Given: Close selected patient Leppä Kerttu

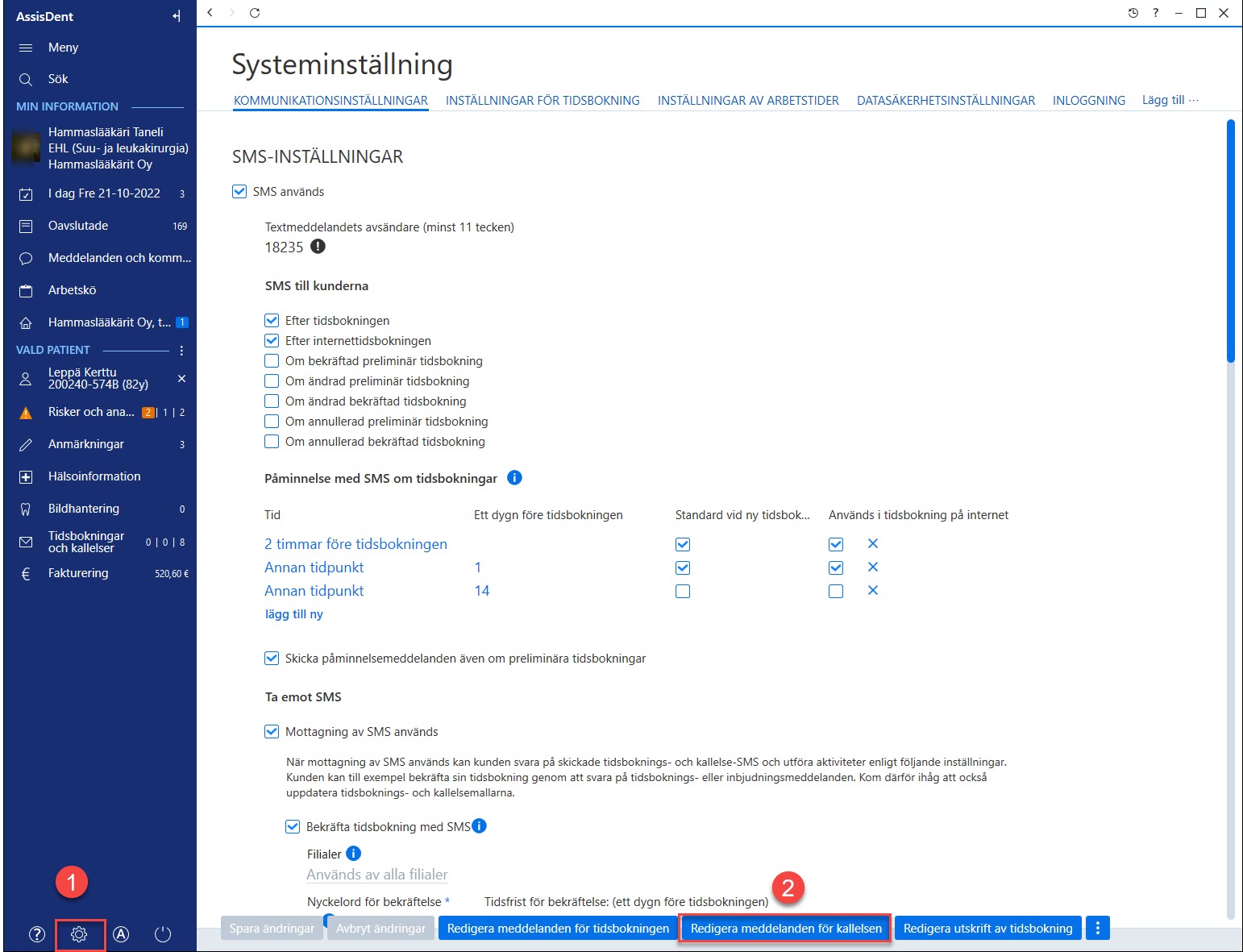Looking at the screenshot, I should 181,378.
